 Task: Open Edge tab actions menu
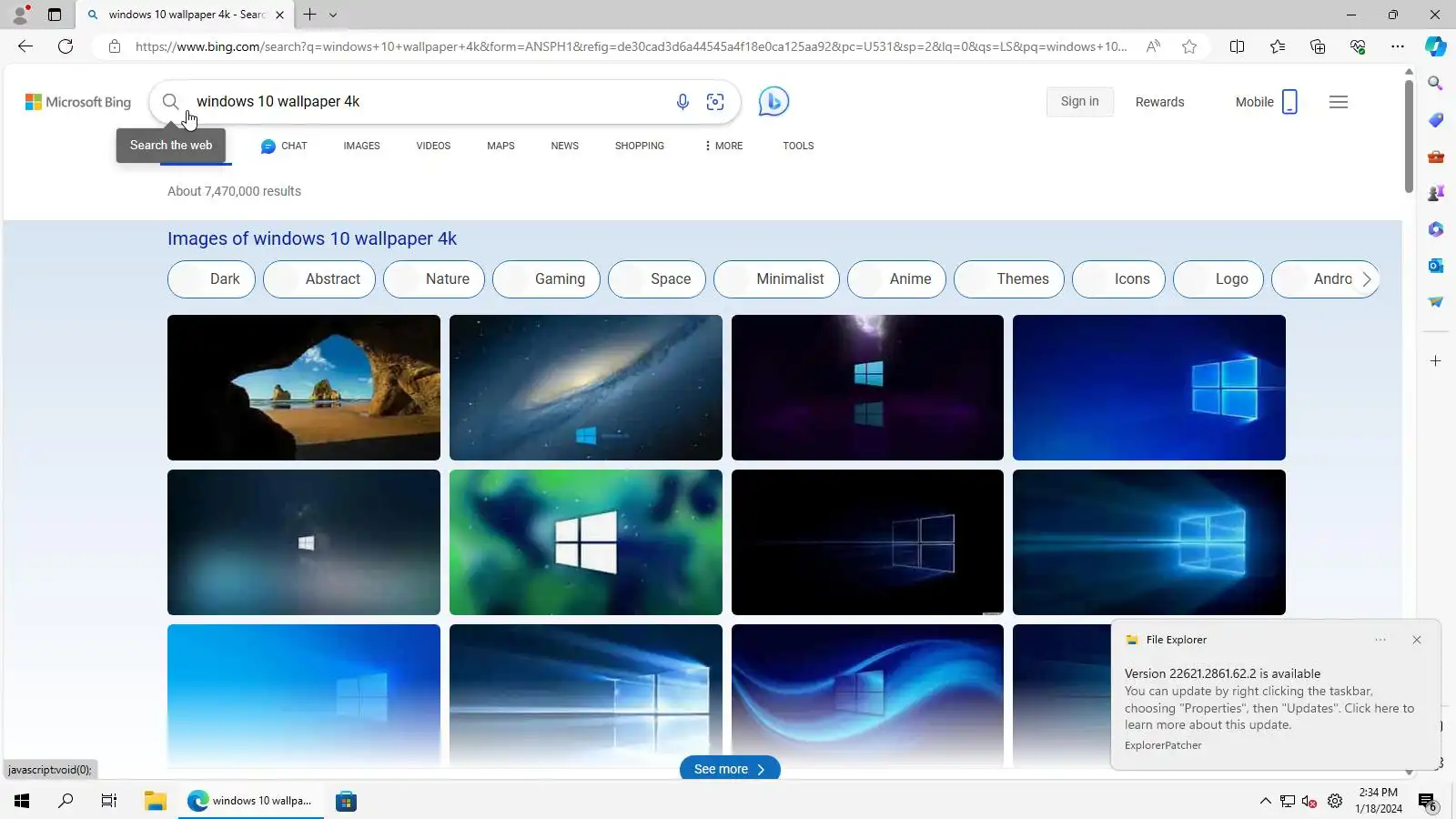pos(55,15)
